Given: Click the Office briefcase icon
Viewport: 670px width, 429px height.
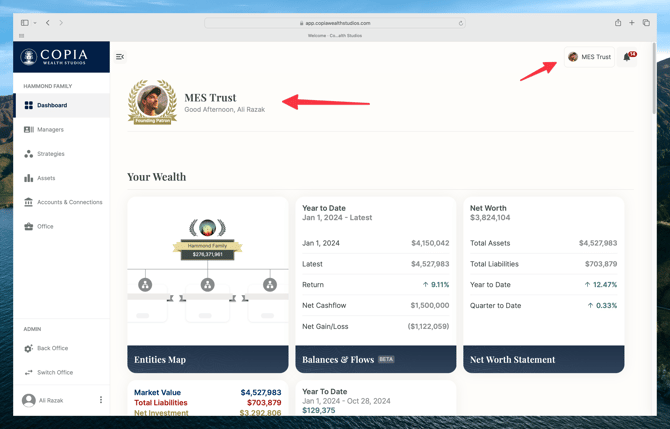Looking at the screenshot, I should pyautogui.click(x=28, y=227).
